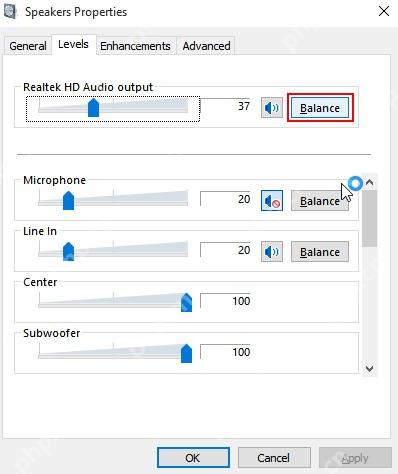Screen dimensions: 398x474
Task: Click the Line In value field showing 20
Action: tap(225, 250)
